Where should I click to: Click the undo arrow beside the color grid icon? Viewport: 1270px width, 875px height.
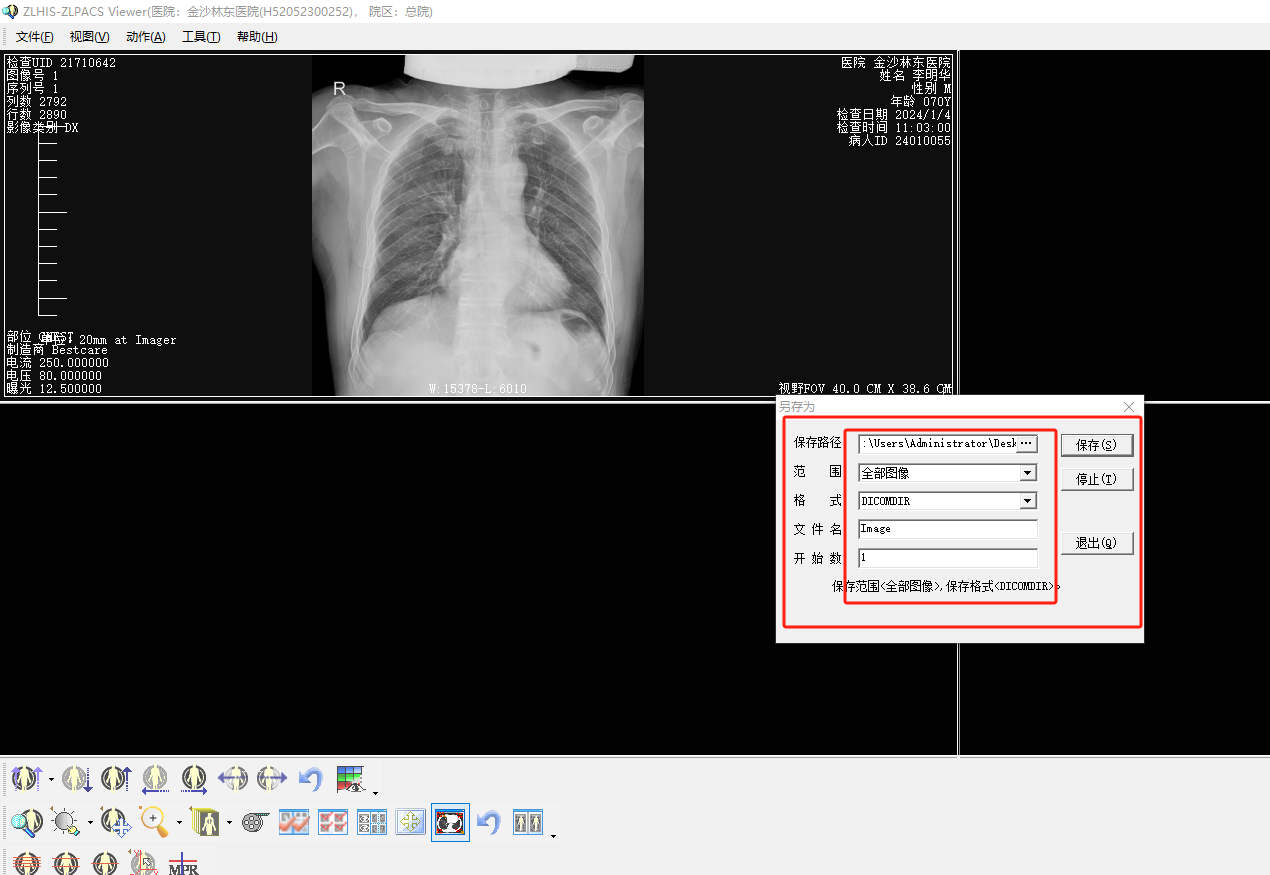pos(311,778)
